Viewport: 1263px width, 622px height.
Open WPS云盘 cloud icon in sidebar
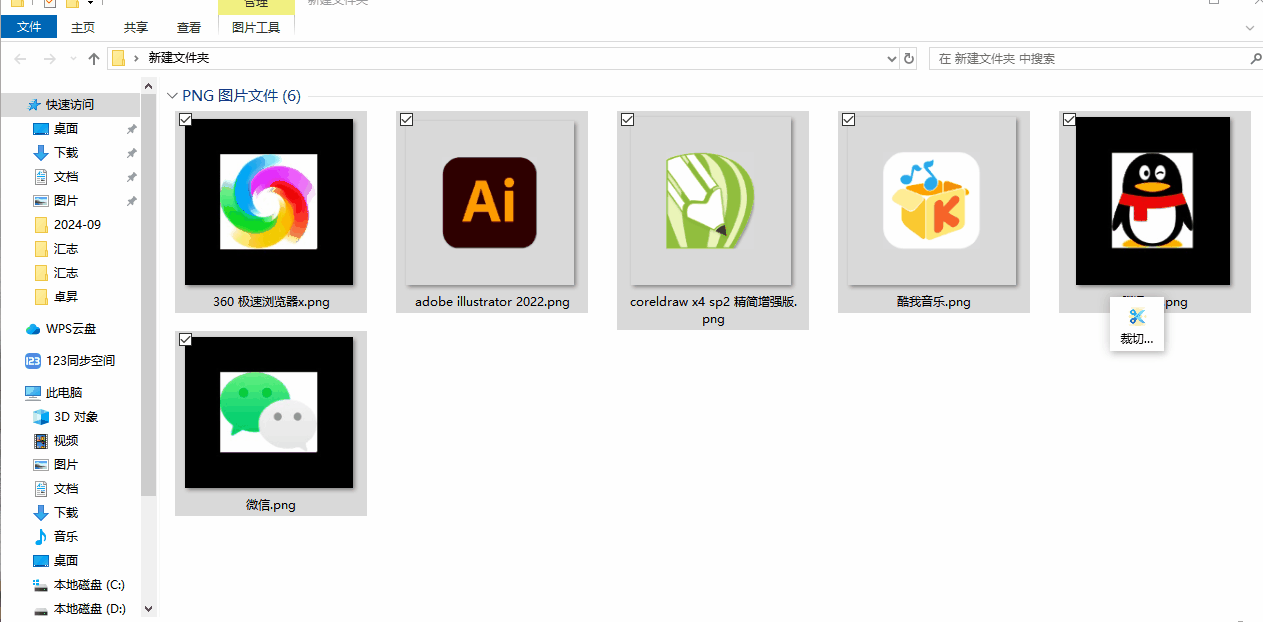[33, 329]
